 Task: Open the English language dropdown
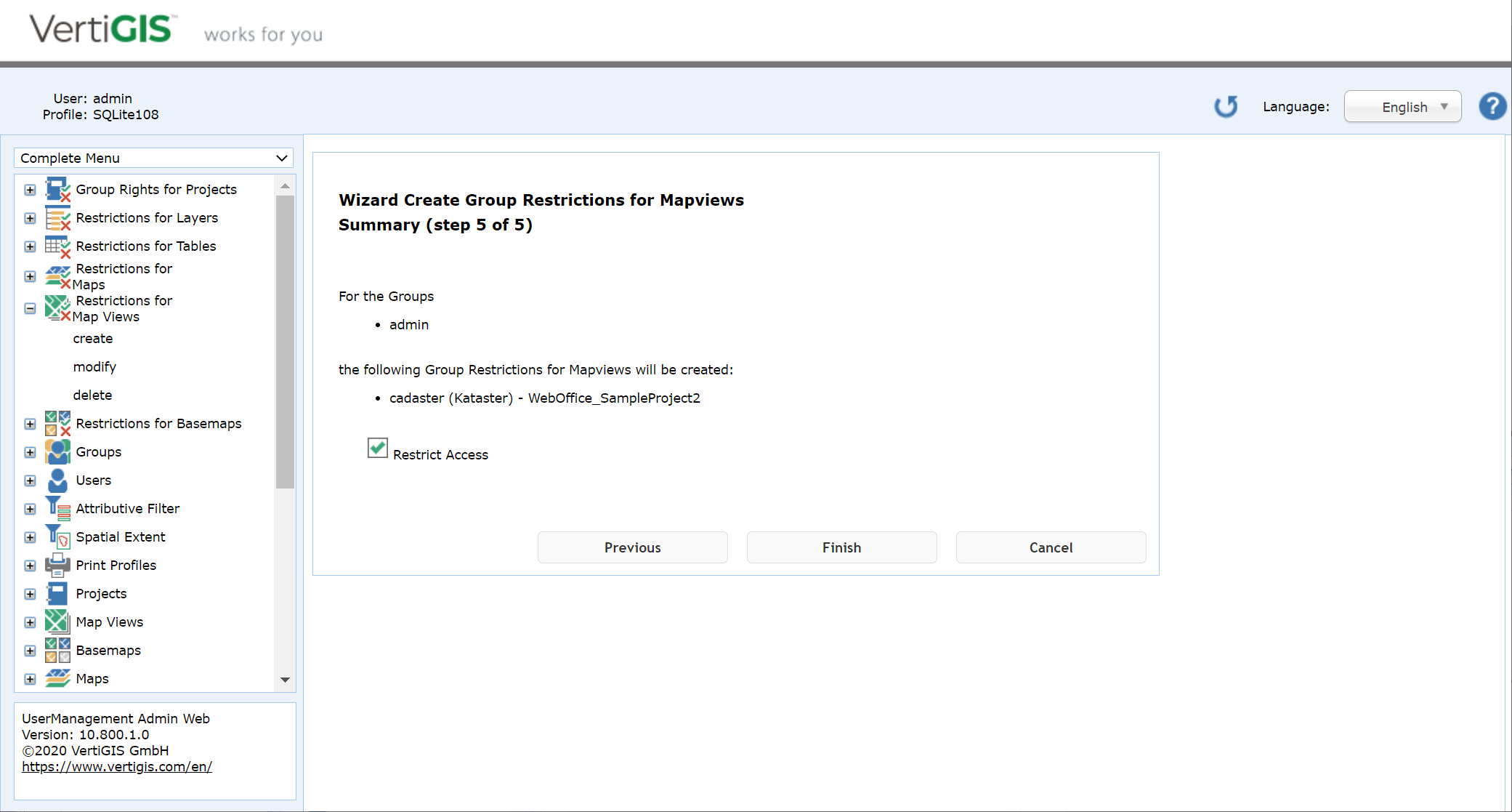point(1402,106)
